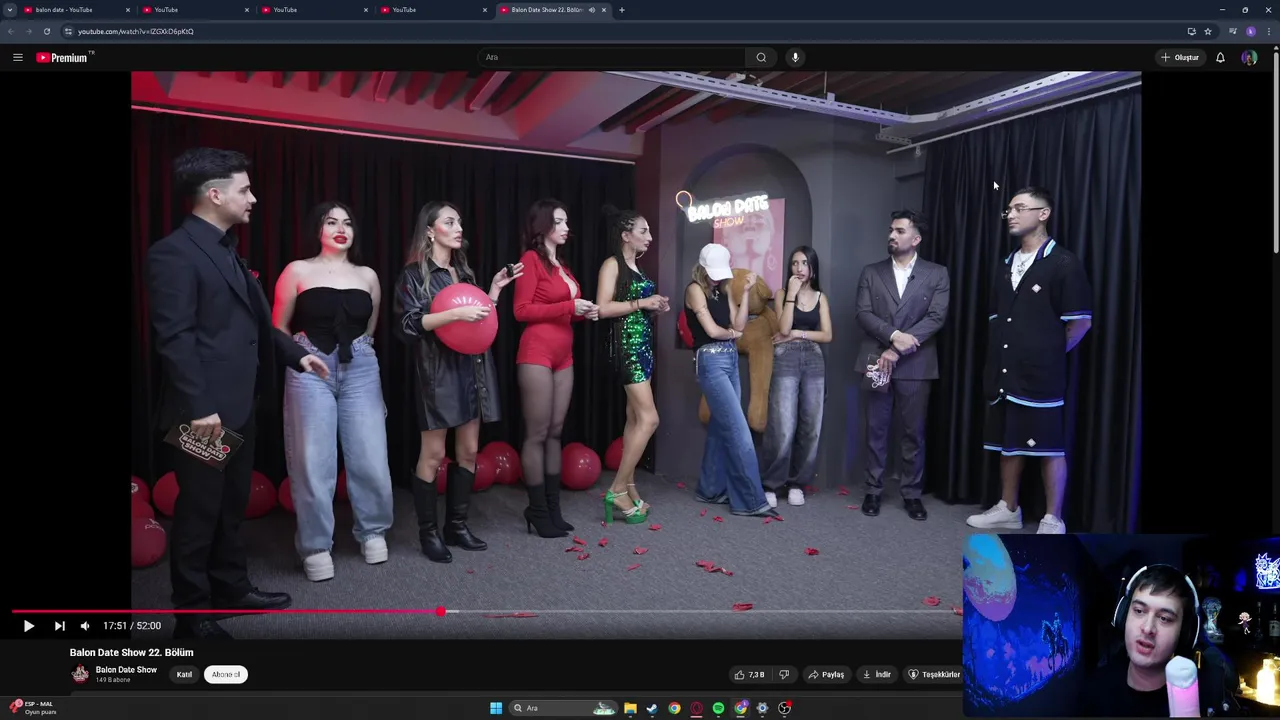Skip to the next video
This screenshot has width=1280, height=720.
click(59, 626)
